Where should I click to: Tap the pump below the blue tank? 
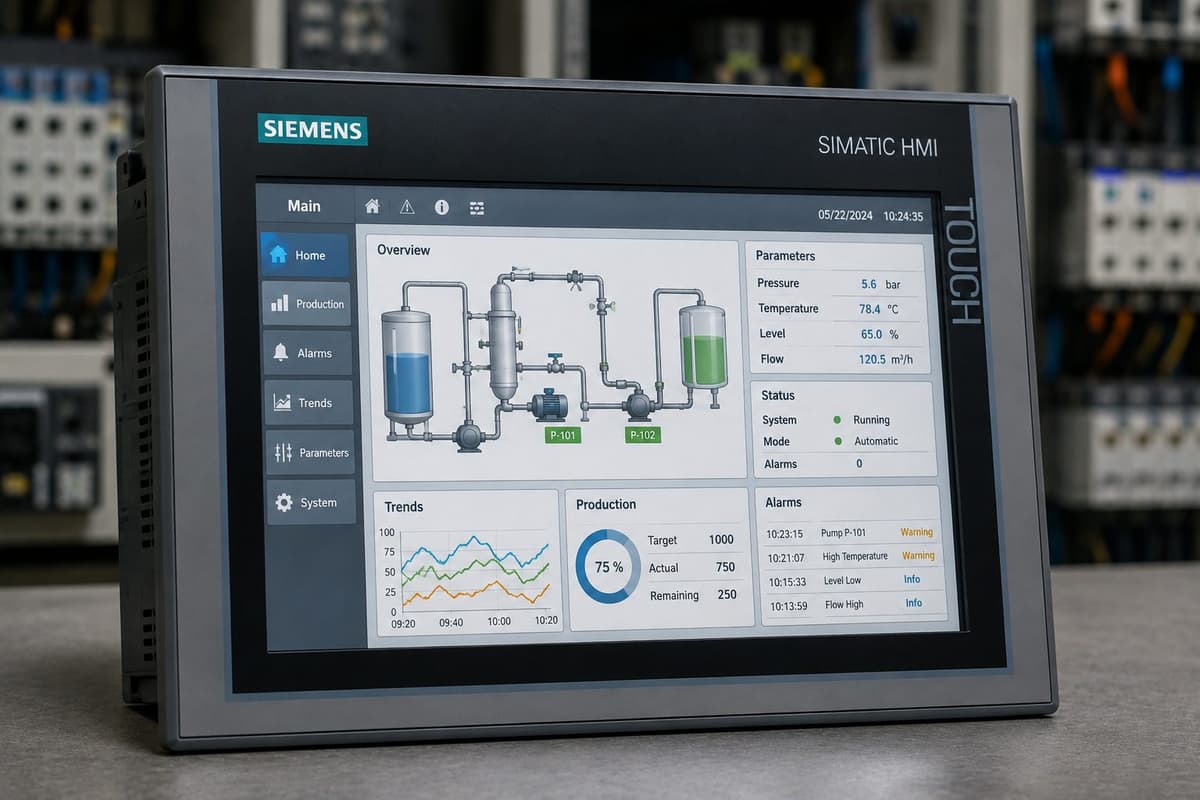[468, 435]
